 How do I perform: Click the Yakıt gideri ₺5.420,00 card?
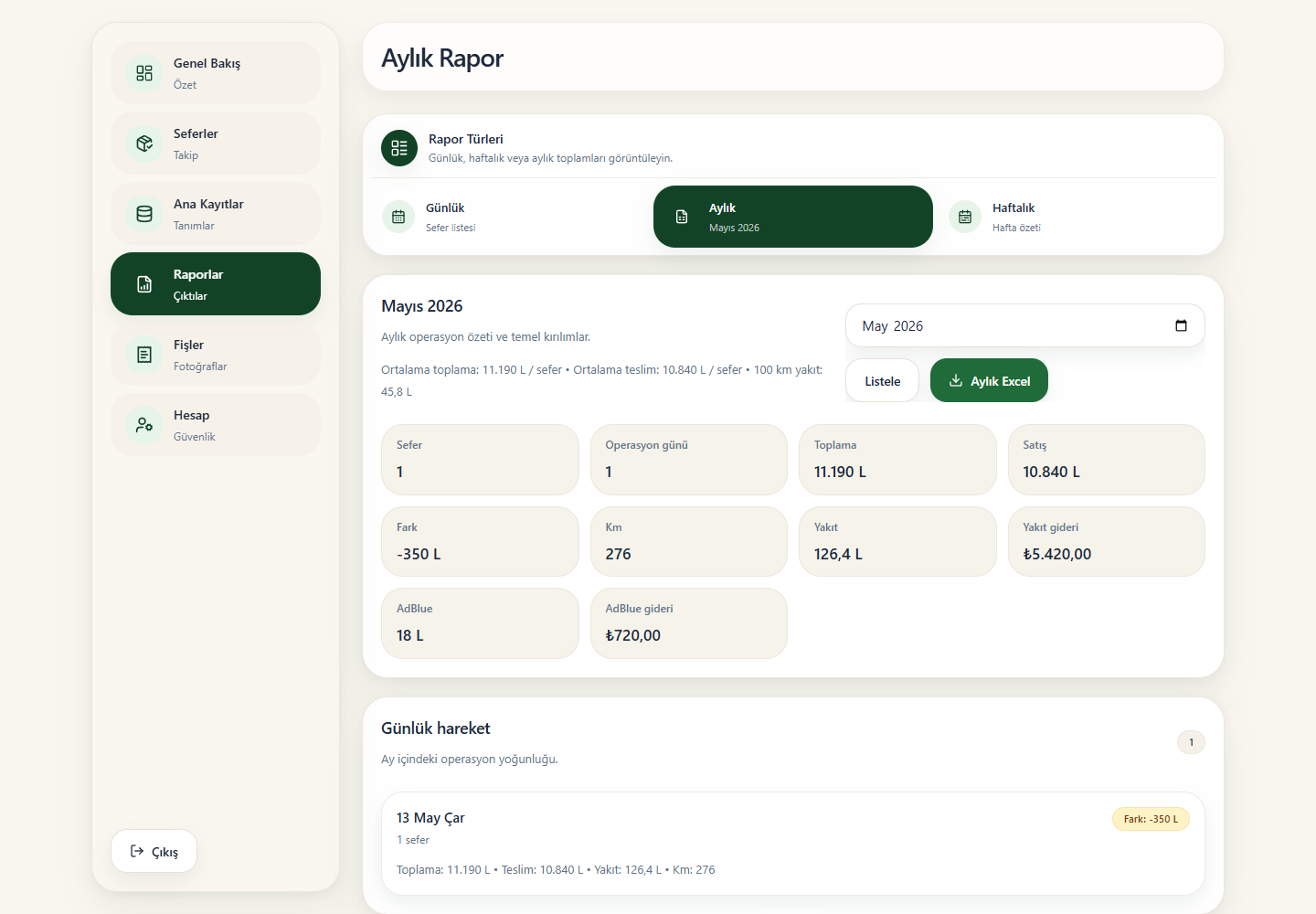(x=1107, y=541)
